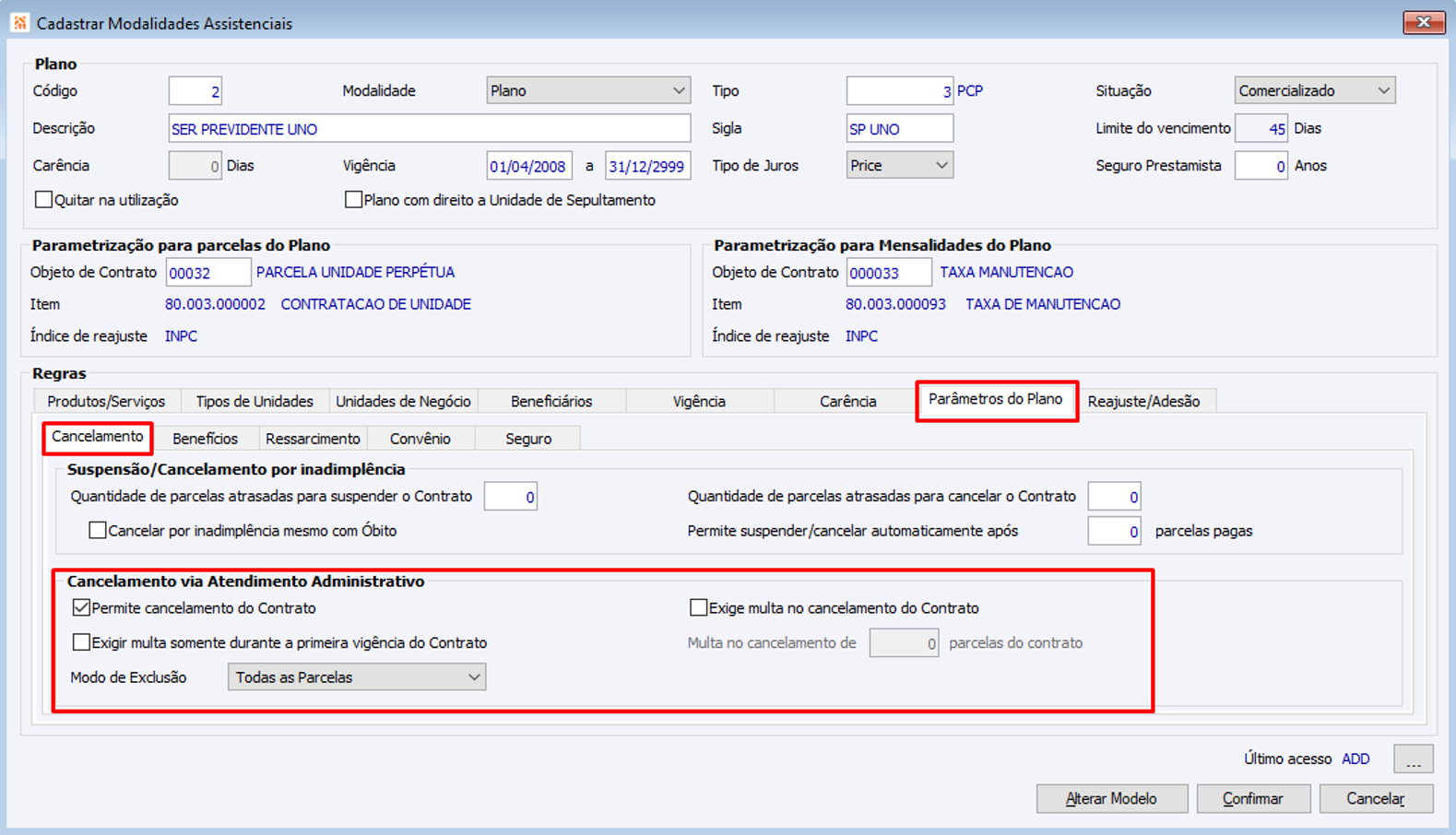Click the Sigla field SP UNO
This screenshot has height=835, width=1456.
coord(899,128)
